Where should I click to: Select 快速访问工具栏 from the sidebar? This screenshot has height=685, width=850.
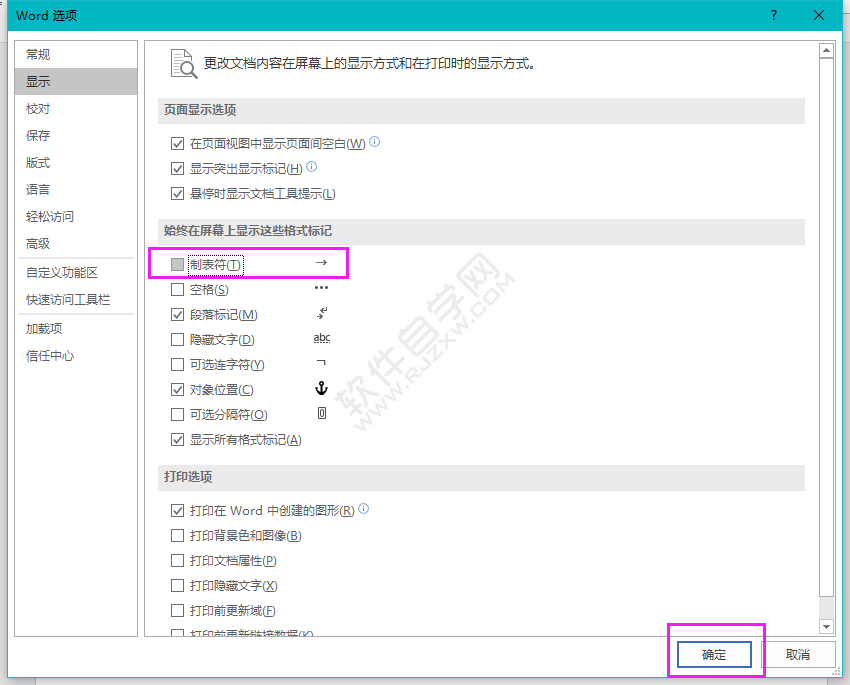pyautogui.click(x=65, y=298)
